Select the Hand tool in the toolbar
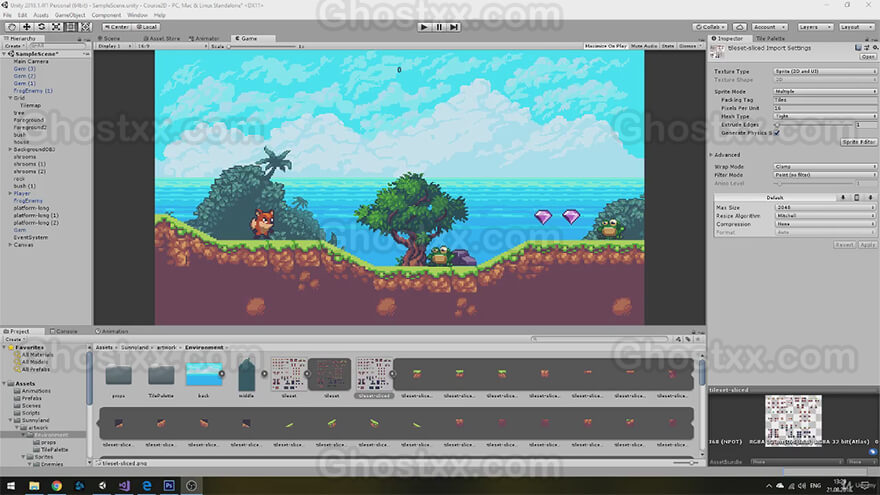The image size is (880, 495). click(12, 27)
